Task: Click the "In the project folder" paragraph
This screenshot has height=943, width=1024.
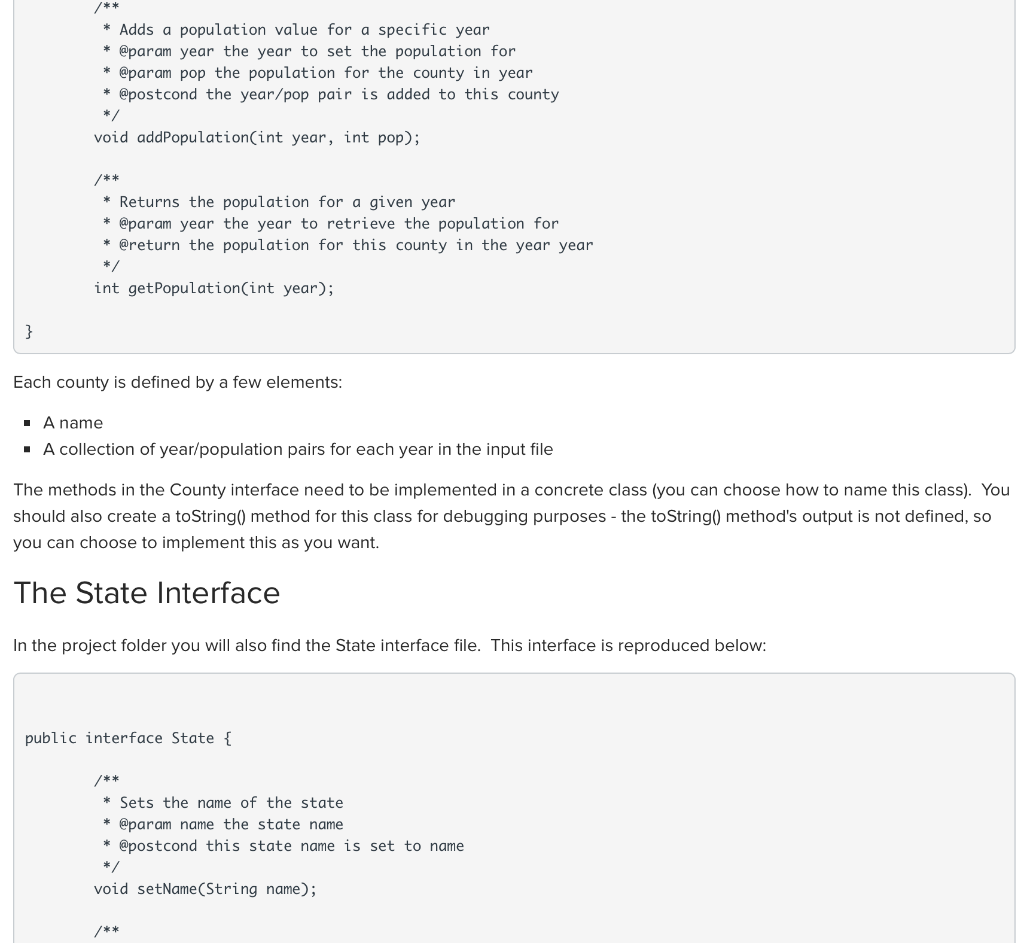Action: (389, 645)
